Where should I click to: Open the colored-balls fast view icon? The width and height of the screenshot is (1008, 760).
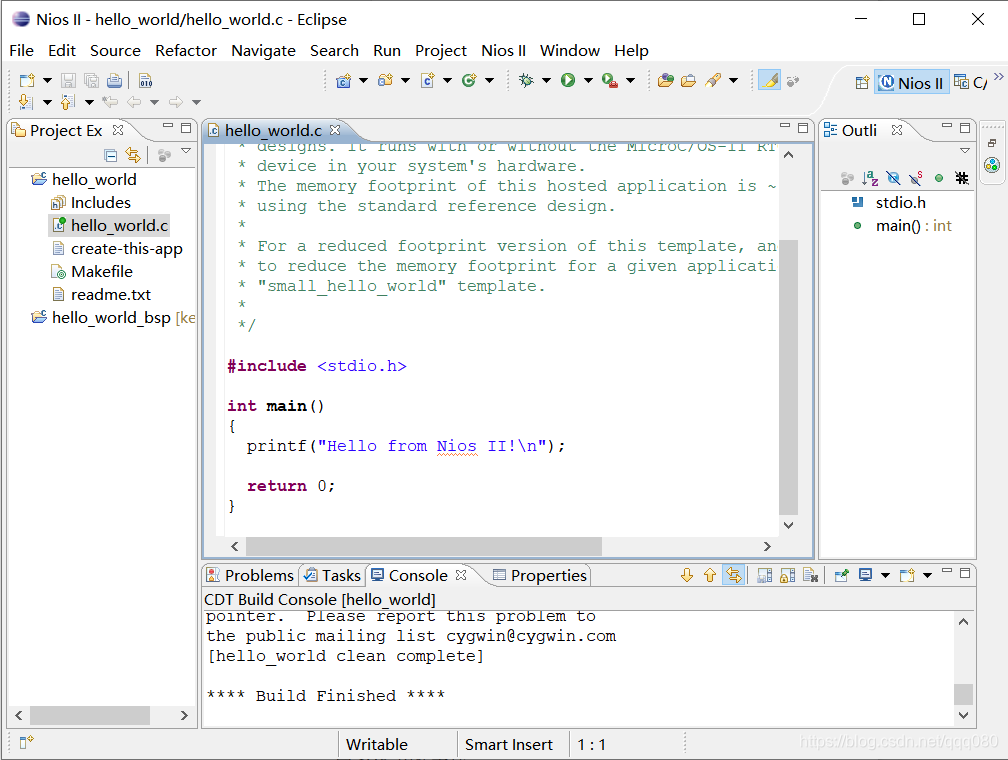coord(992,165)
